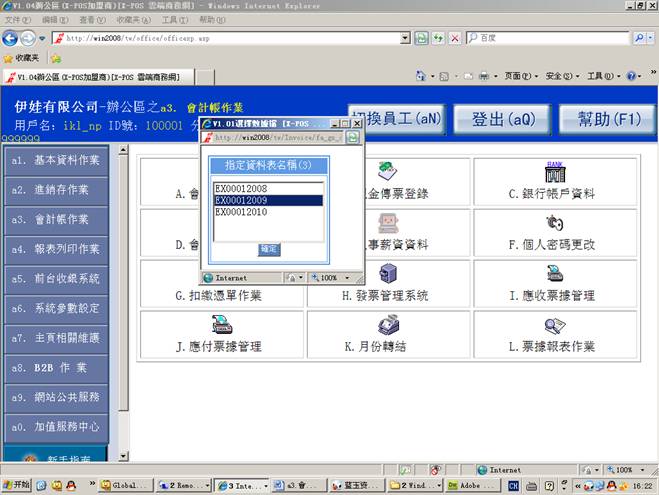The width and height of the screenshot is (659, 495).
Task: Open 個人密碼更改 via its key icon
Action: 554,222
